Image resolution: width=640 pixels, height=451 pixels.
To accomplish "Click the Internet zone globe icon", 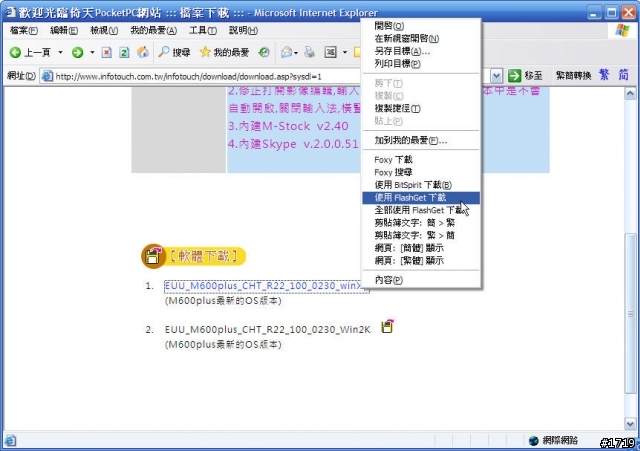I will coord(533,441).
